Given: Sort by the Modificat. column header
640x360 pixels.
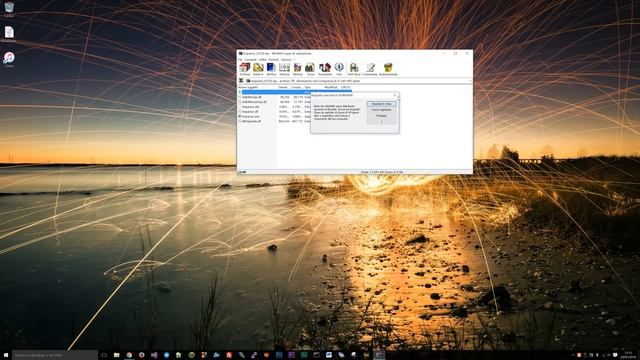Looking at the screenshot, I should [331, 87].
